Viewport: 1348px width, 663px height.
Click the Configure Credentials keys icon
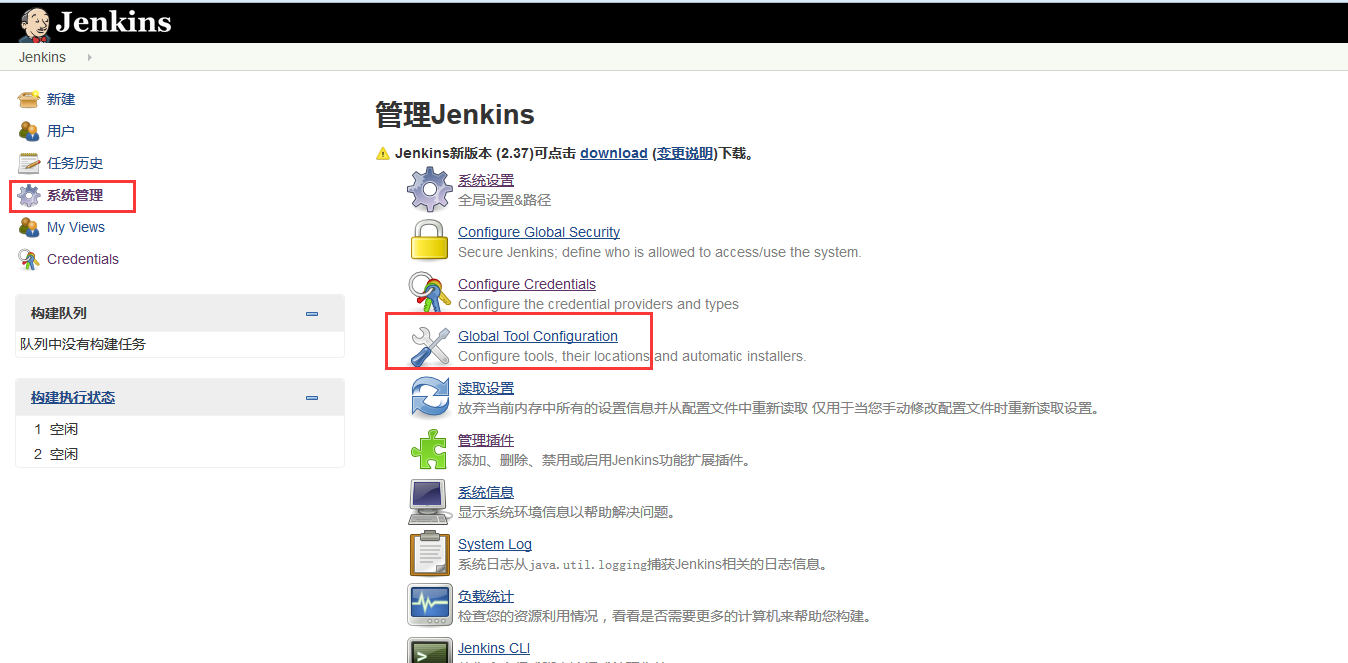click(430, 293)
